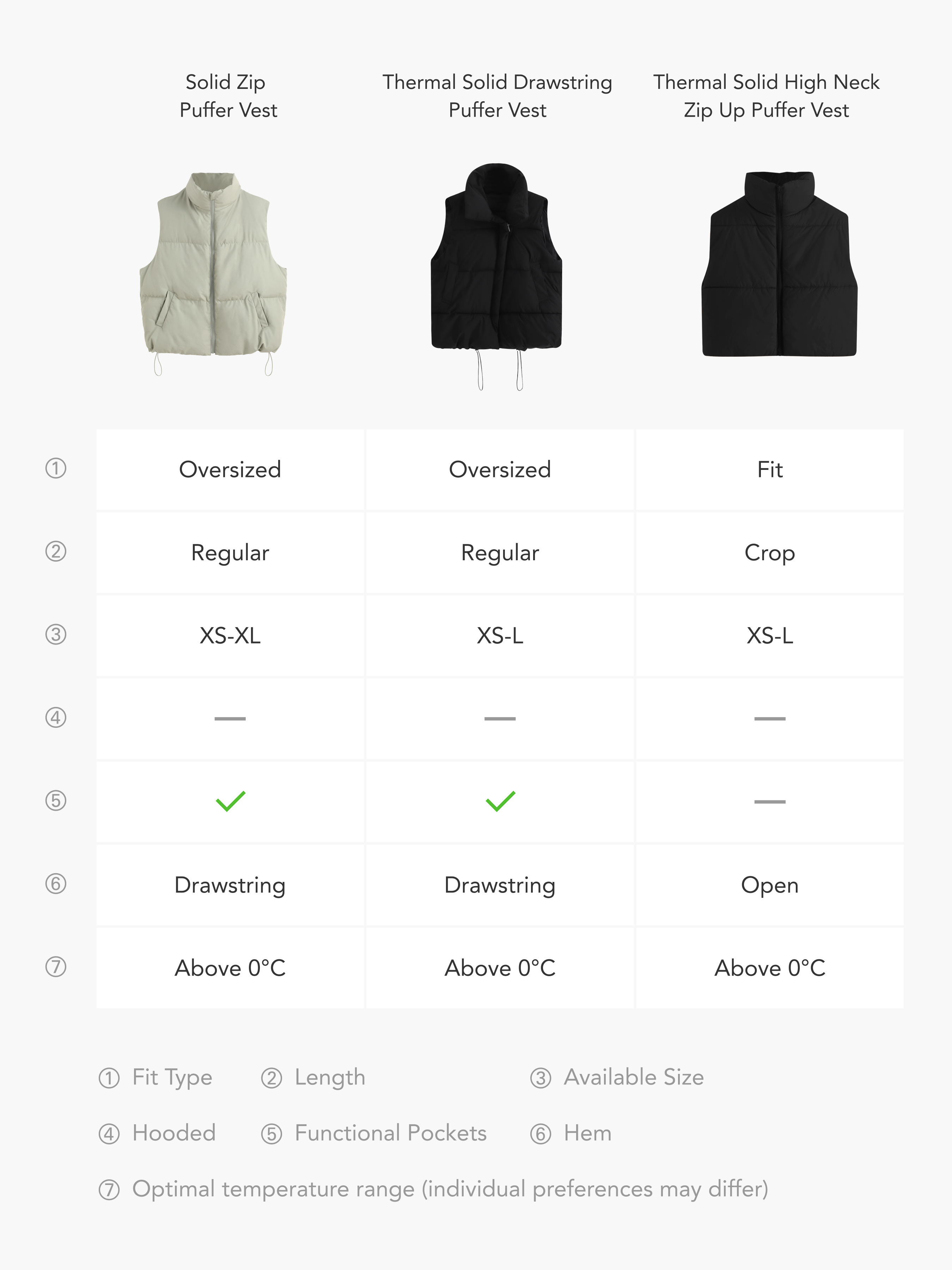Click the green checkmark under Drawstring Puffer Vest
The image size is (952, 1270).
500,801
